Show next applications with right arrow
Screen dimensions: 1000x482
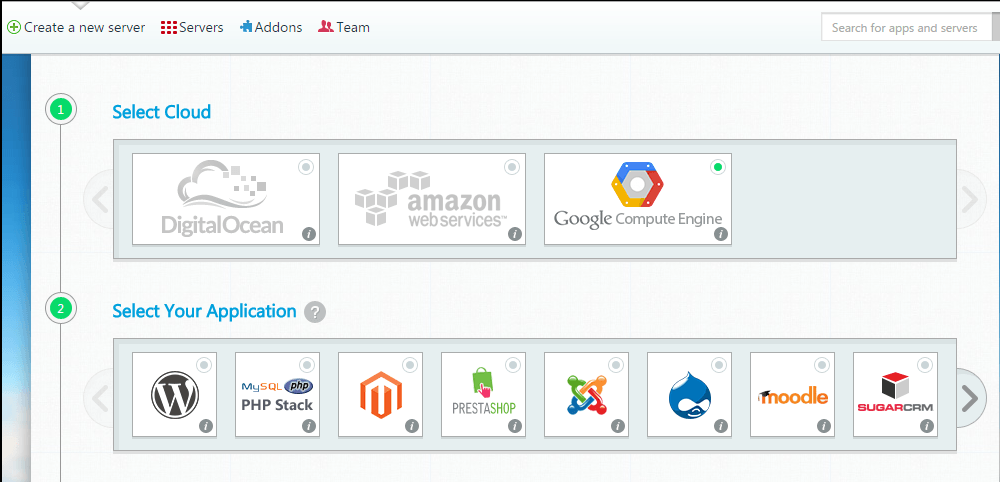[970, 398]
